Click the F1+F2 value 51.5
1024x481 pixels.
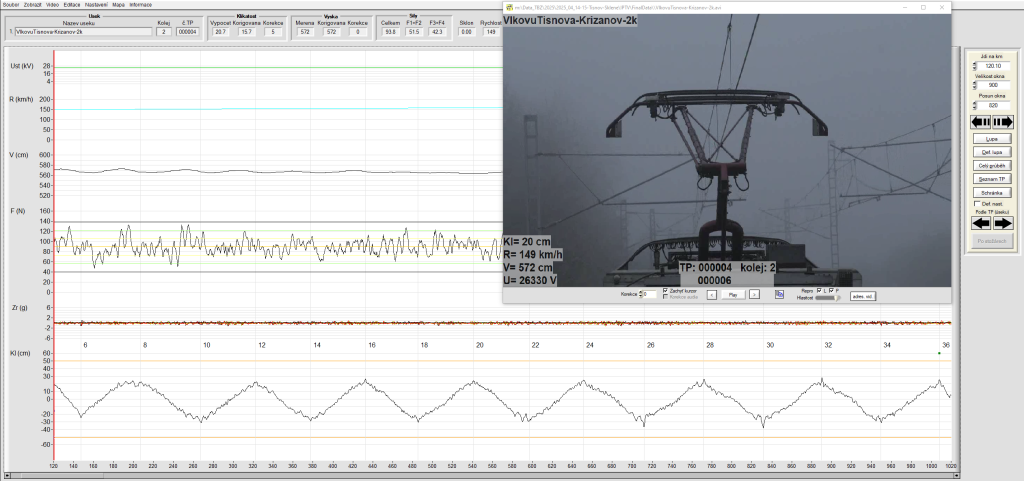pos(413,31)
